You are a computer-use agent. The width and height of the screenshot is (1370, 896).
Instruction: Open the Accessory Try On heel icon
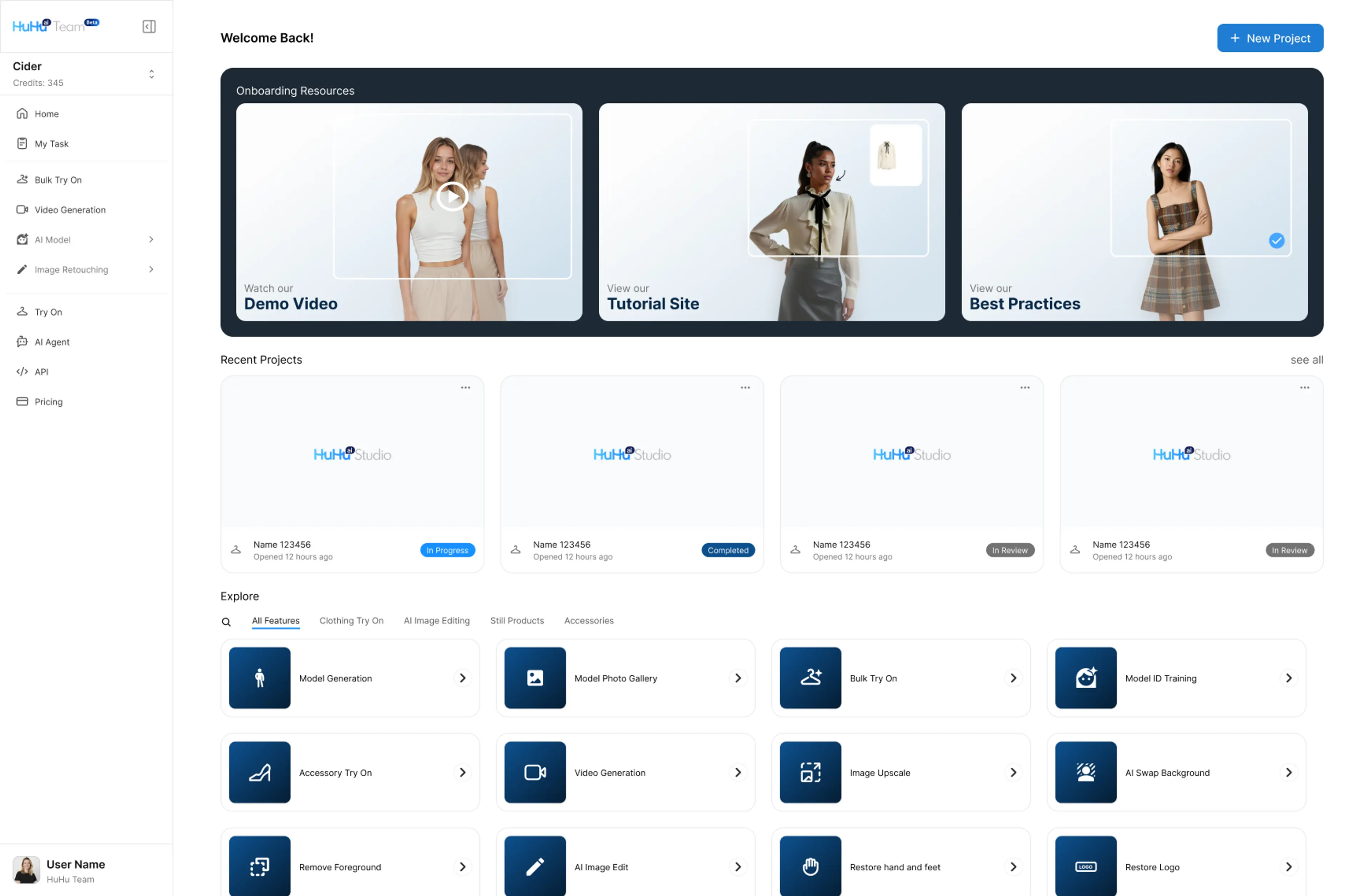[260, 772]
